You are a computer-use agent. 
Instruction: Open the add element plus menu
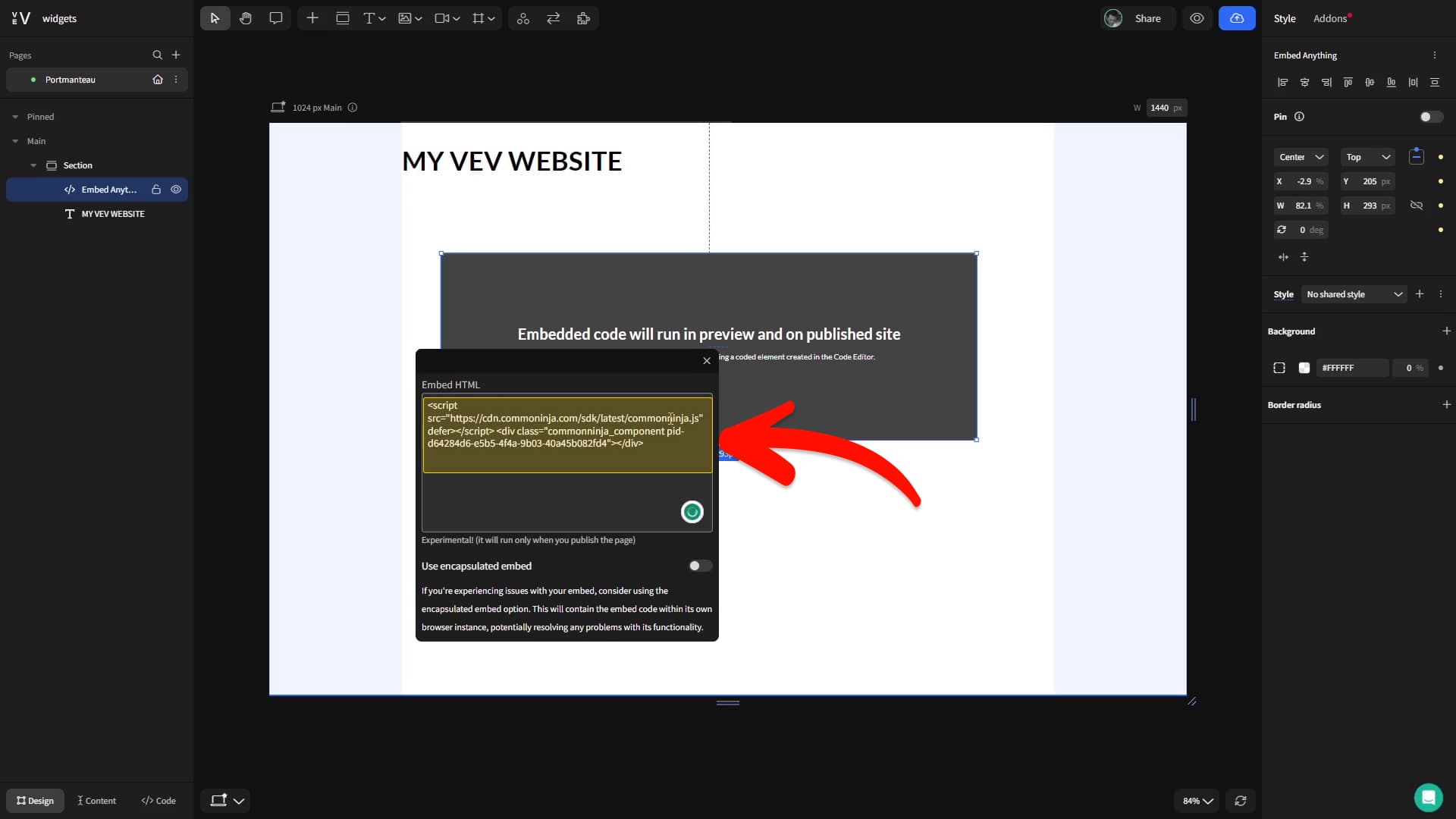coord(312,18)
